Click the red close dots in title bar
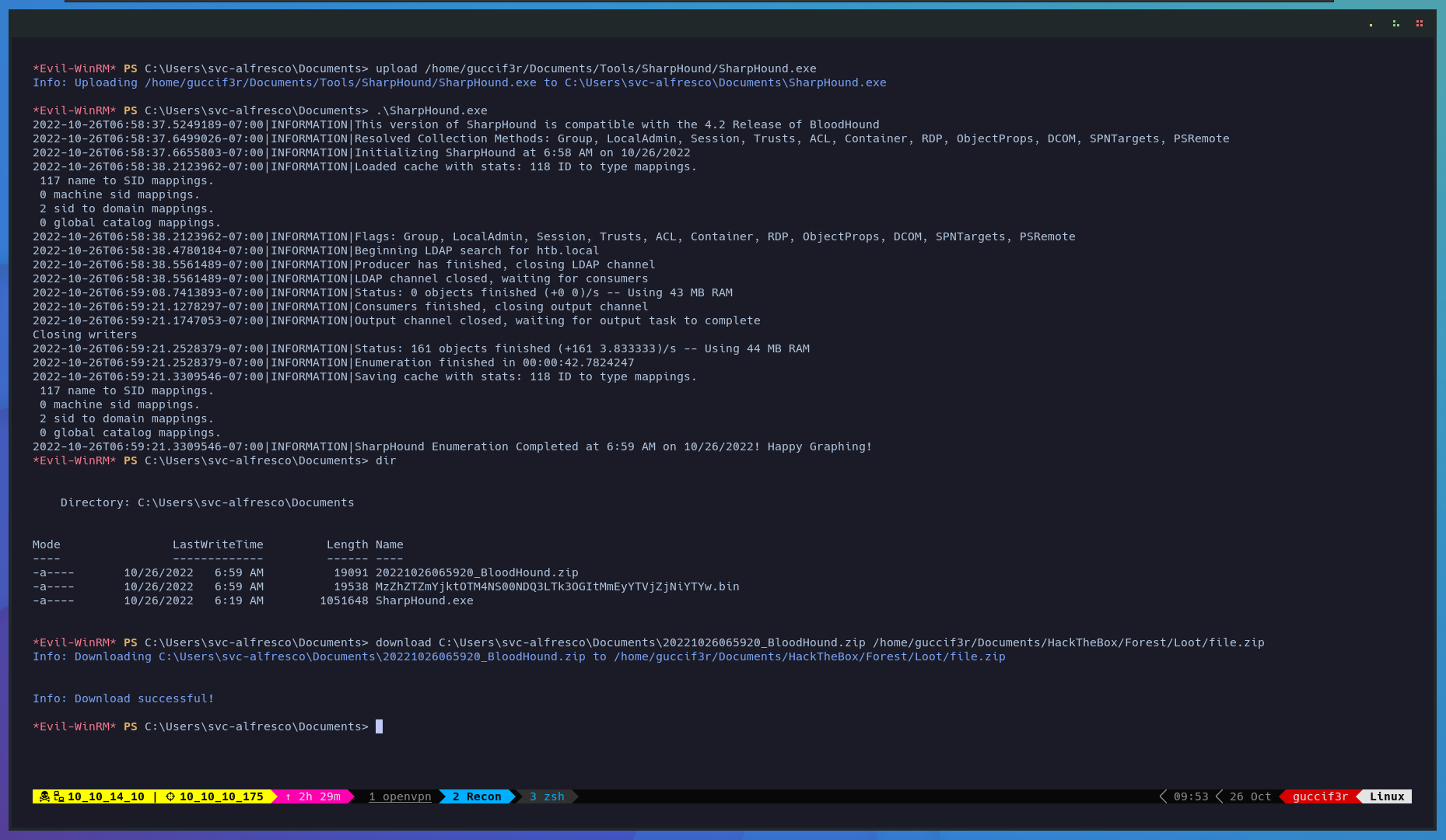 [1420, 23]
